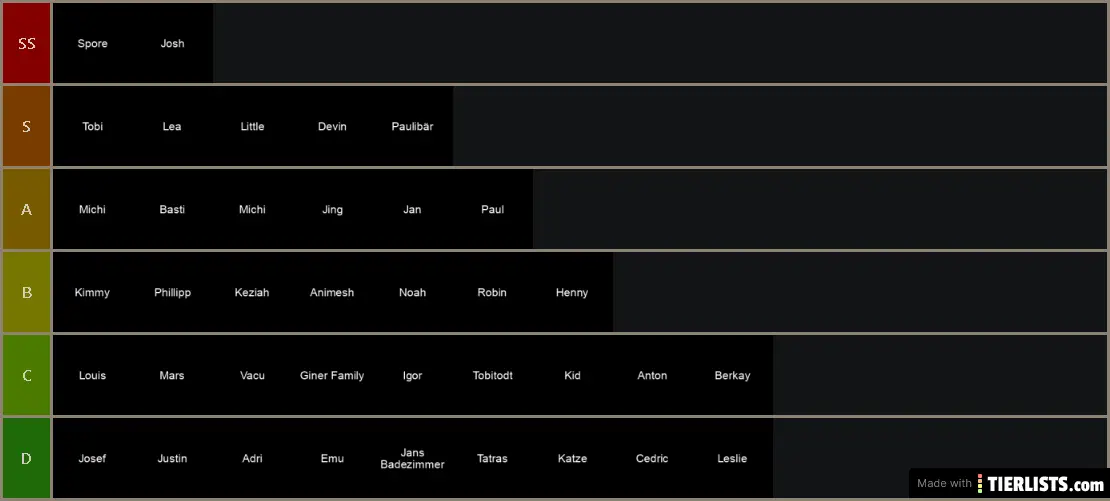
Task: Click the SS tier label
Action: pyautogui.click(x=26, y=43)
